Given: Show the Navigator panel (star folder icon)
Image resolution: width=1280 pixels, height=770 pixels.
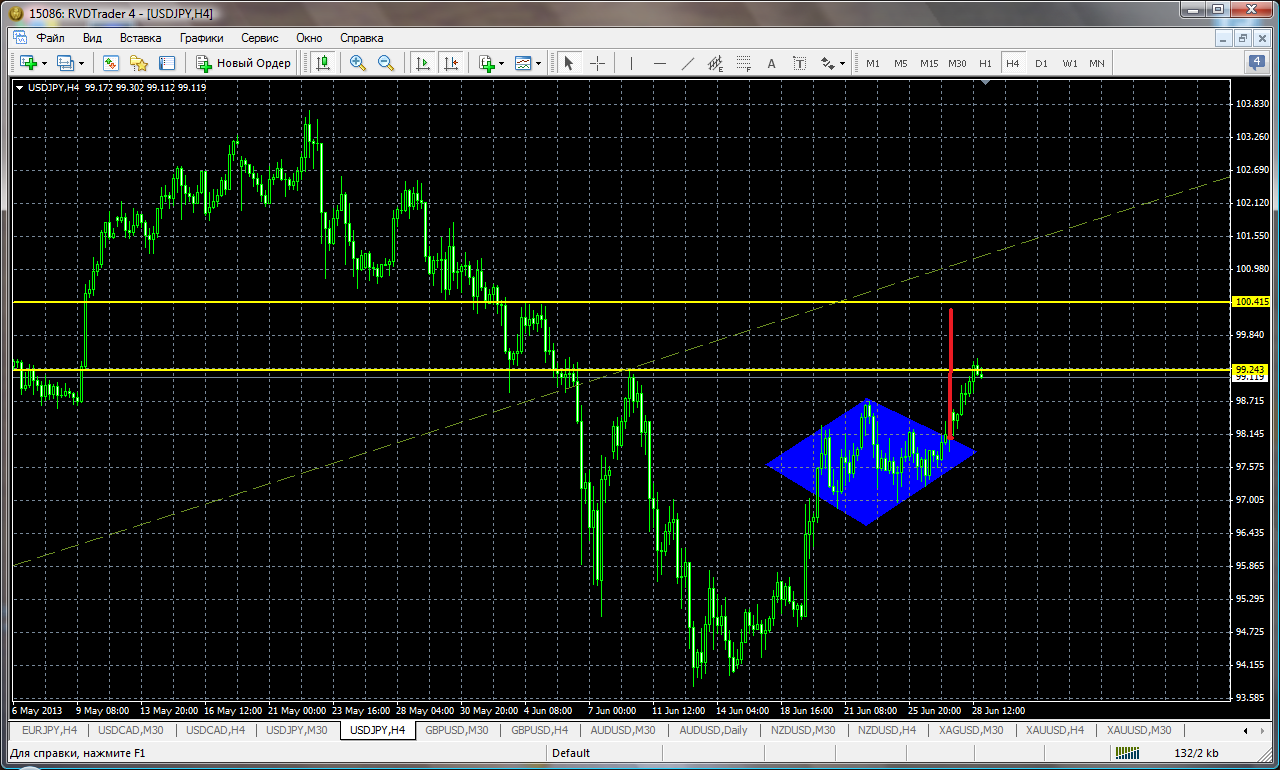Looking at the screenshot, I should [x=138, y=63].
